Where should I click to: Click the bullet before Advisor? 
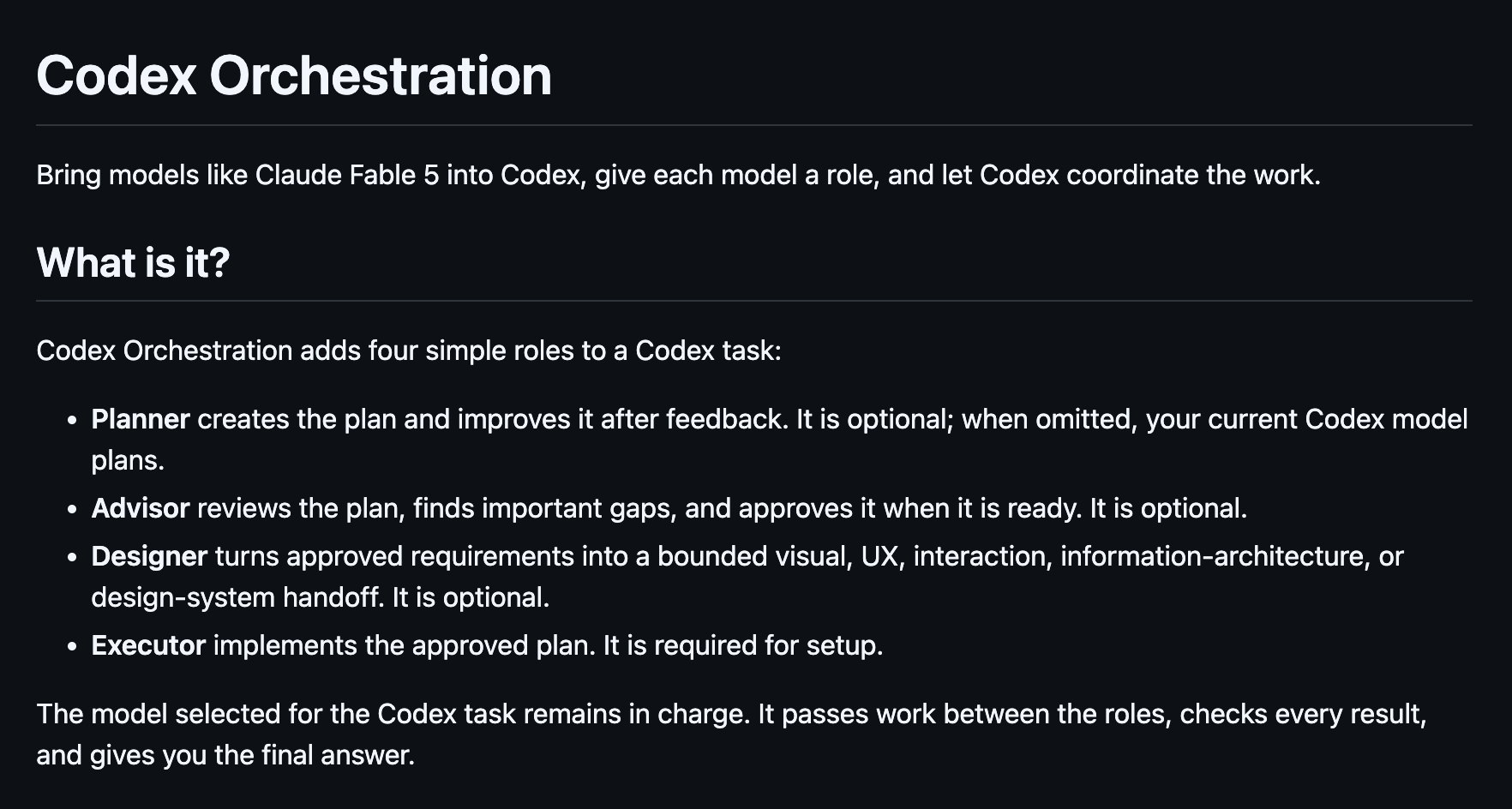[73, 510]
